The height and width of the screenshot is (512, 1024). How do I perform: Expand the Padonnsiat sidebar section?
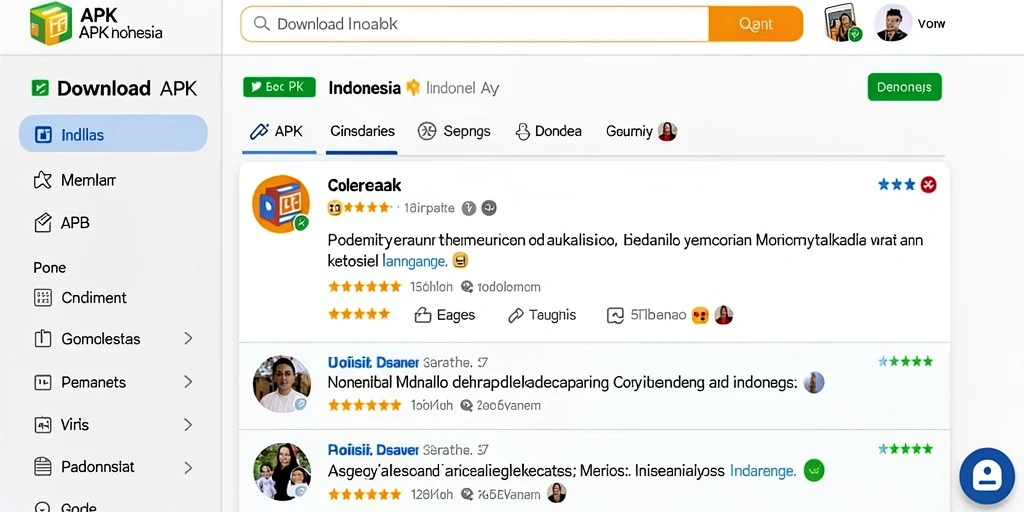pyautogui.click(x=188, y=468)
